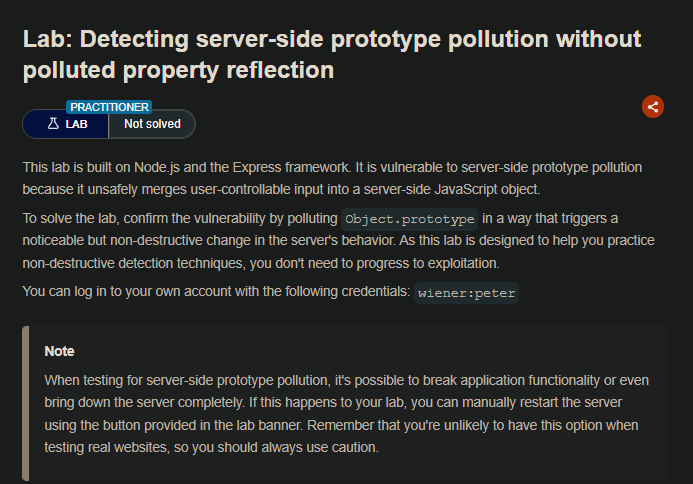This screenshot has height=484, width=693.
Task: Click the Object.prototype code snippet
Action: (x=410, y=219)
